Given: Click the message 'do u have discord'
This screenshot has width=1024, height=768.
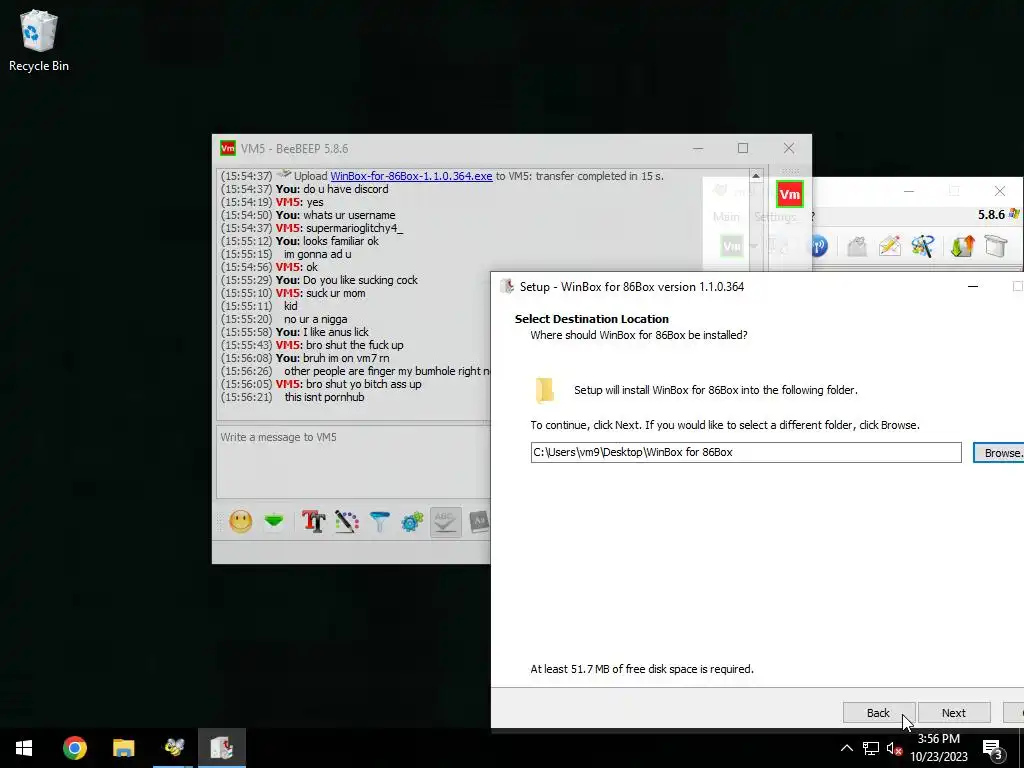Looking at the screenshot, I should click(345, 189).
